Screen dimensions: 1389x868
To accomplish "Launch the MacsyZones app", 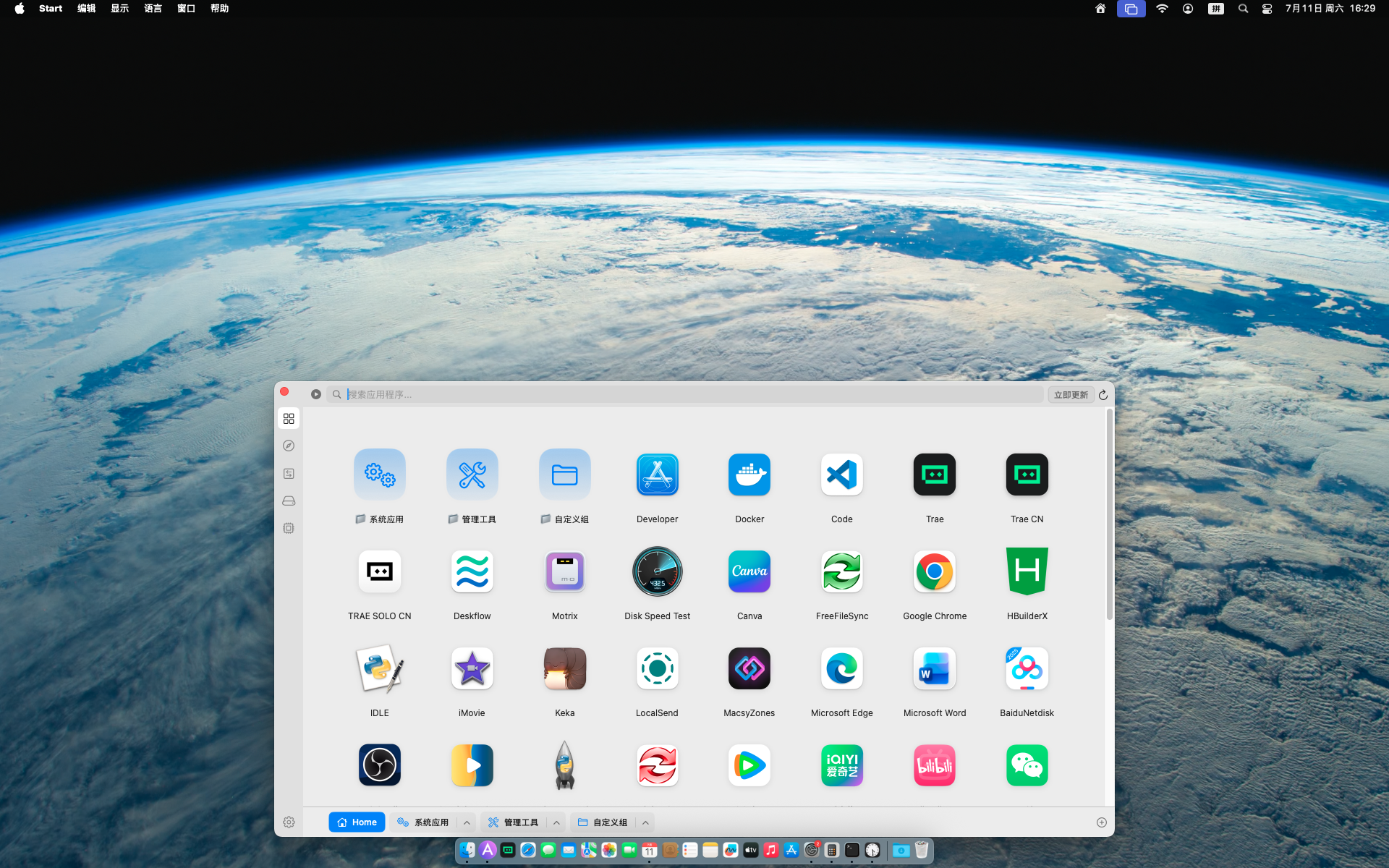I will coord(749,668).
